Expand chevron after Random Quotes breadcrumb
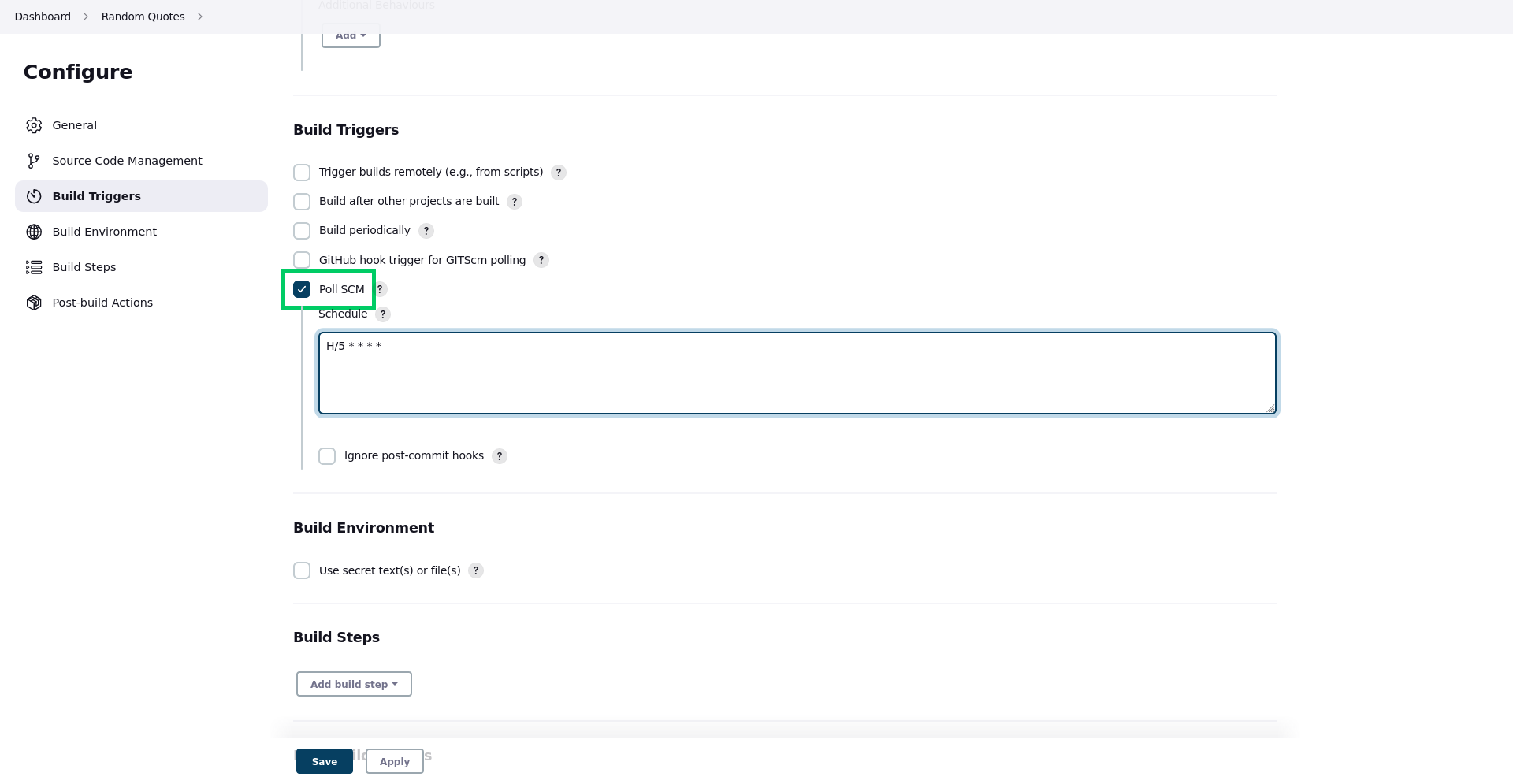Screen dimensions: 1513x784 pos(200,17)
